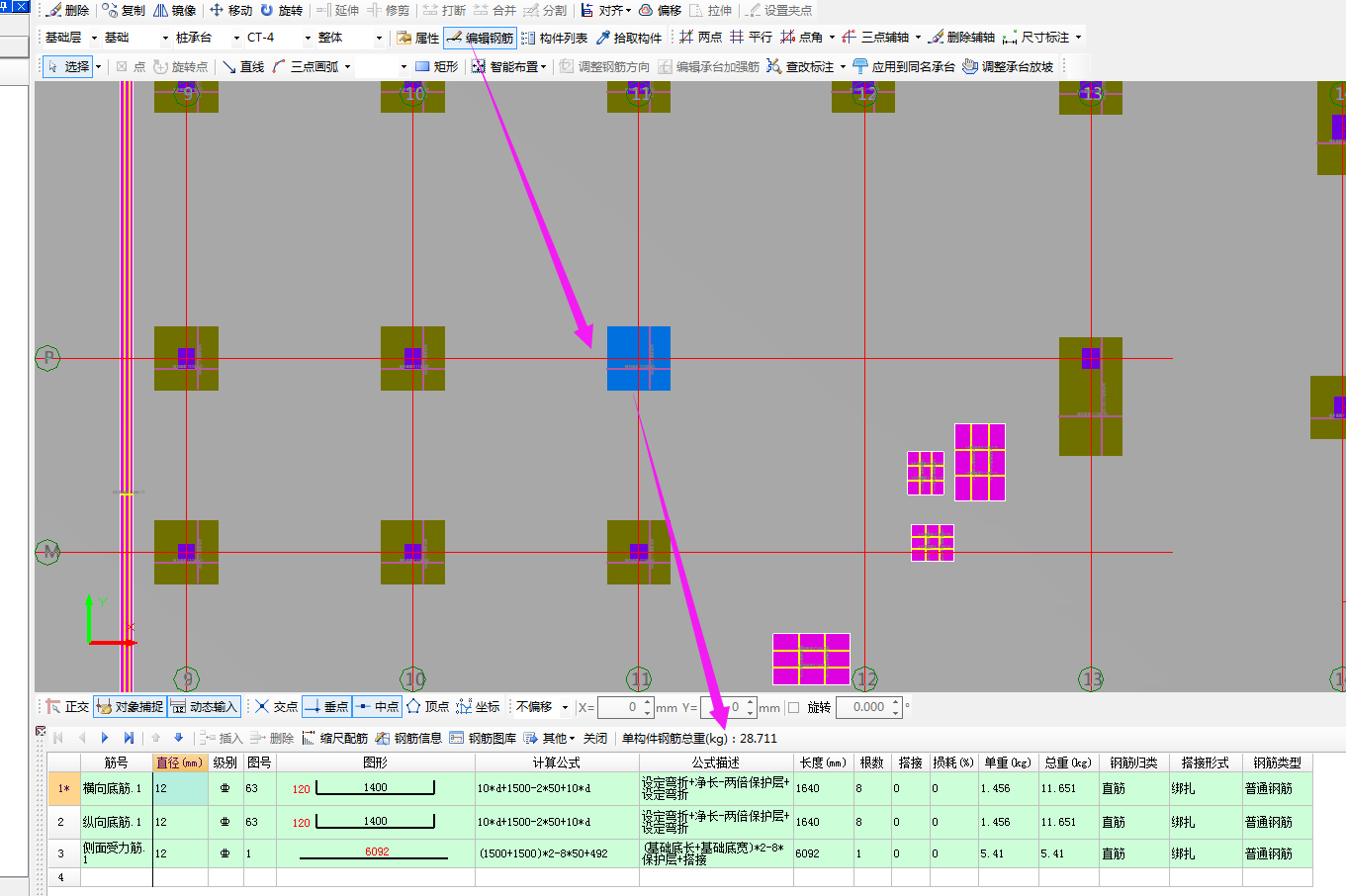Click 编辑钢筋 edit rebar button
Screen dimensions: 1346x896
480,38
